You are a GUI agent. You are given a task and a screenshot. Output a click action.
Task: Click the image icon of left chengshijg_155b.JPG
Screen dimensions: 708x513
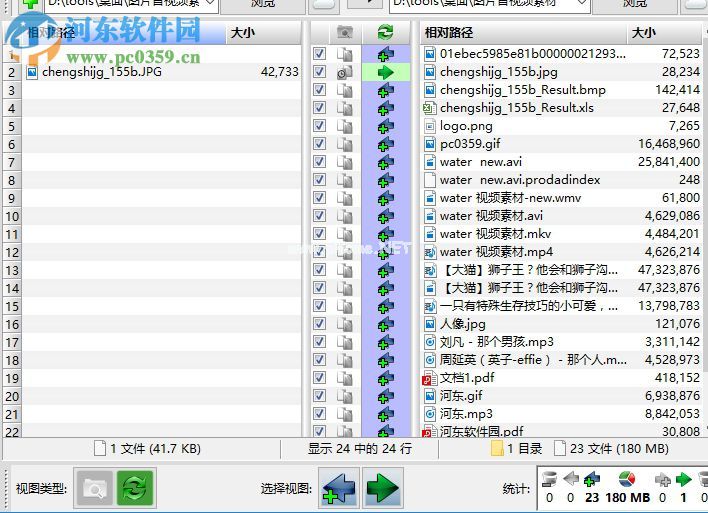pyautogui.click(x=32, y=72)
